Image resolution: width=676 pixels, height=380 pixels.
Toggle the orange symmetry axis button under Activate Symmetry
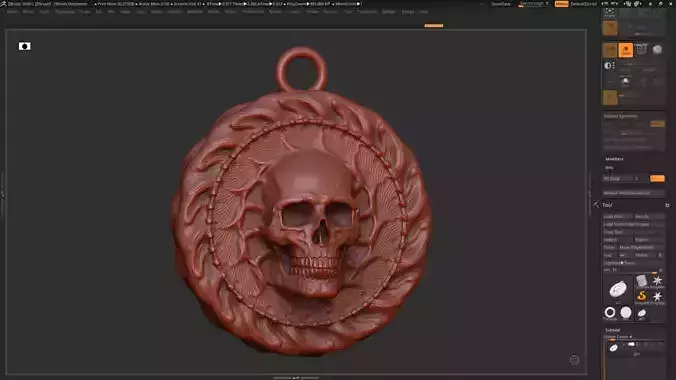(x=657, y=124)
